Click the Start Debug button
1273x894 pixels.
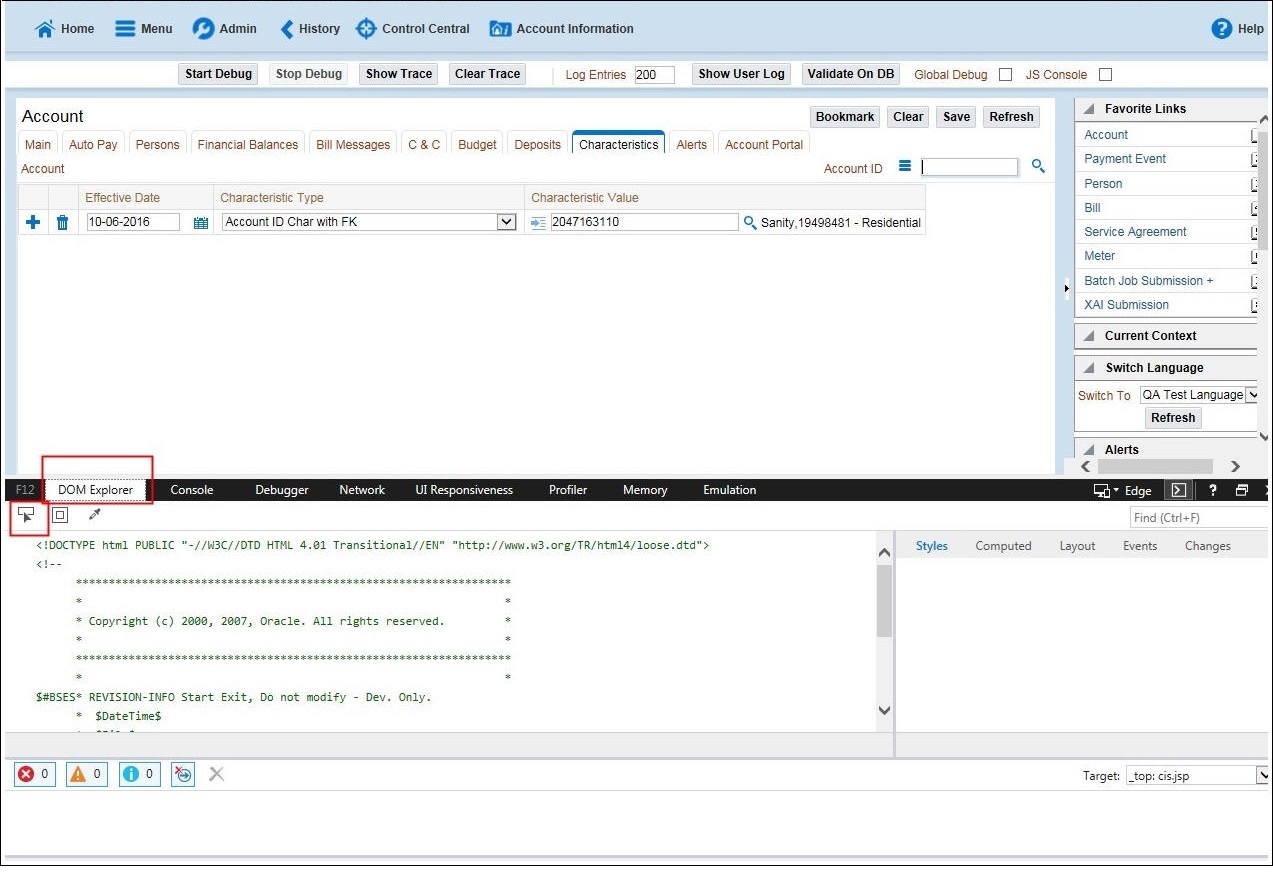pos(217,73)
